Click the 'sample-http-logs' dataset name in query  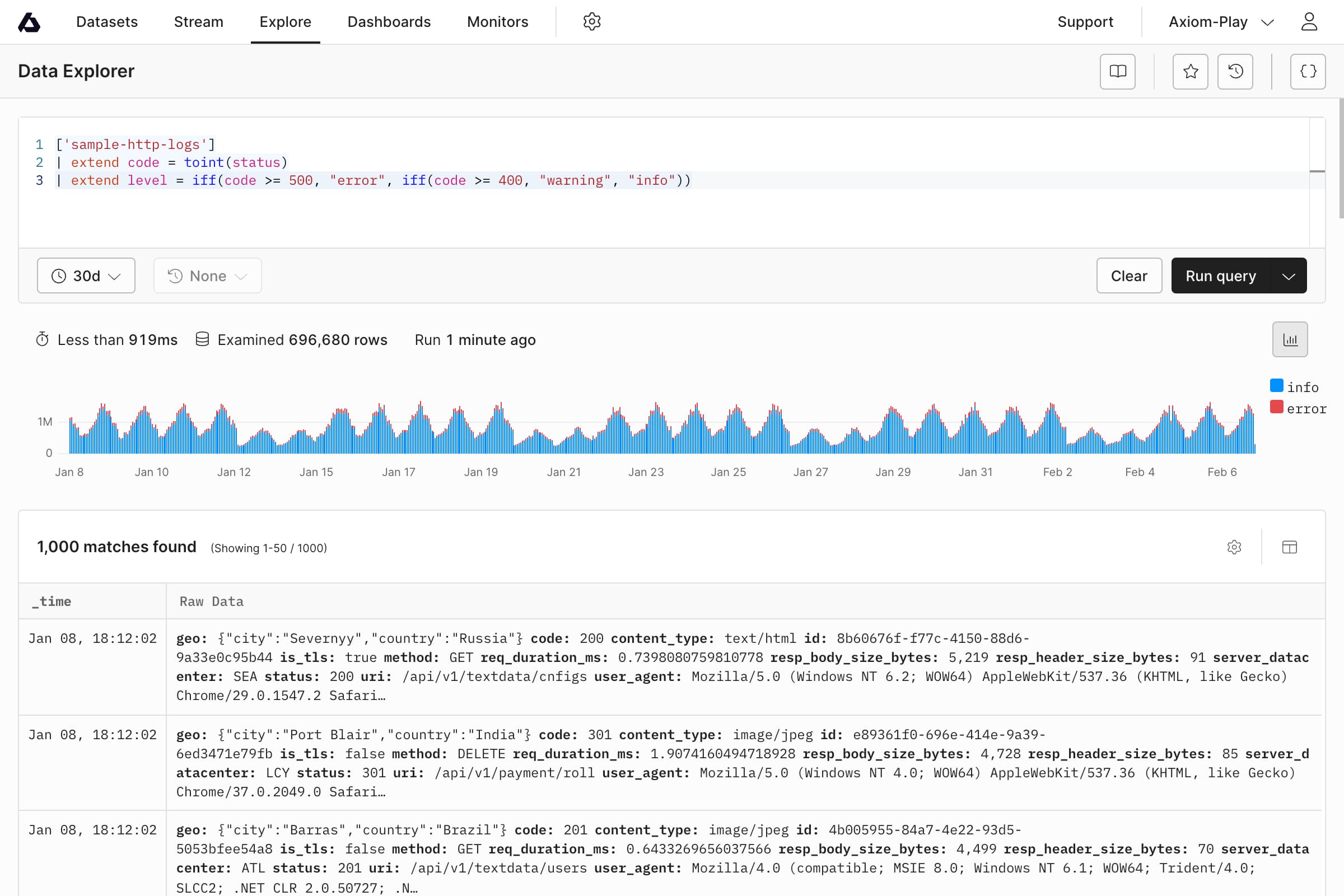136,144
